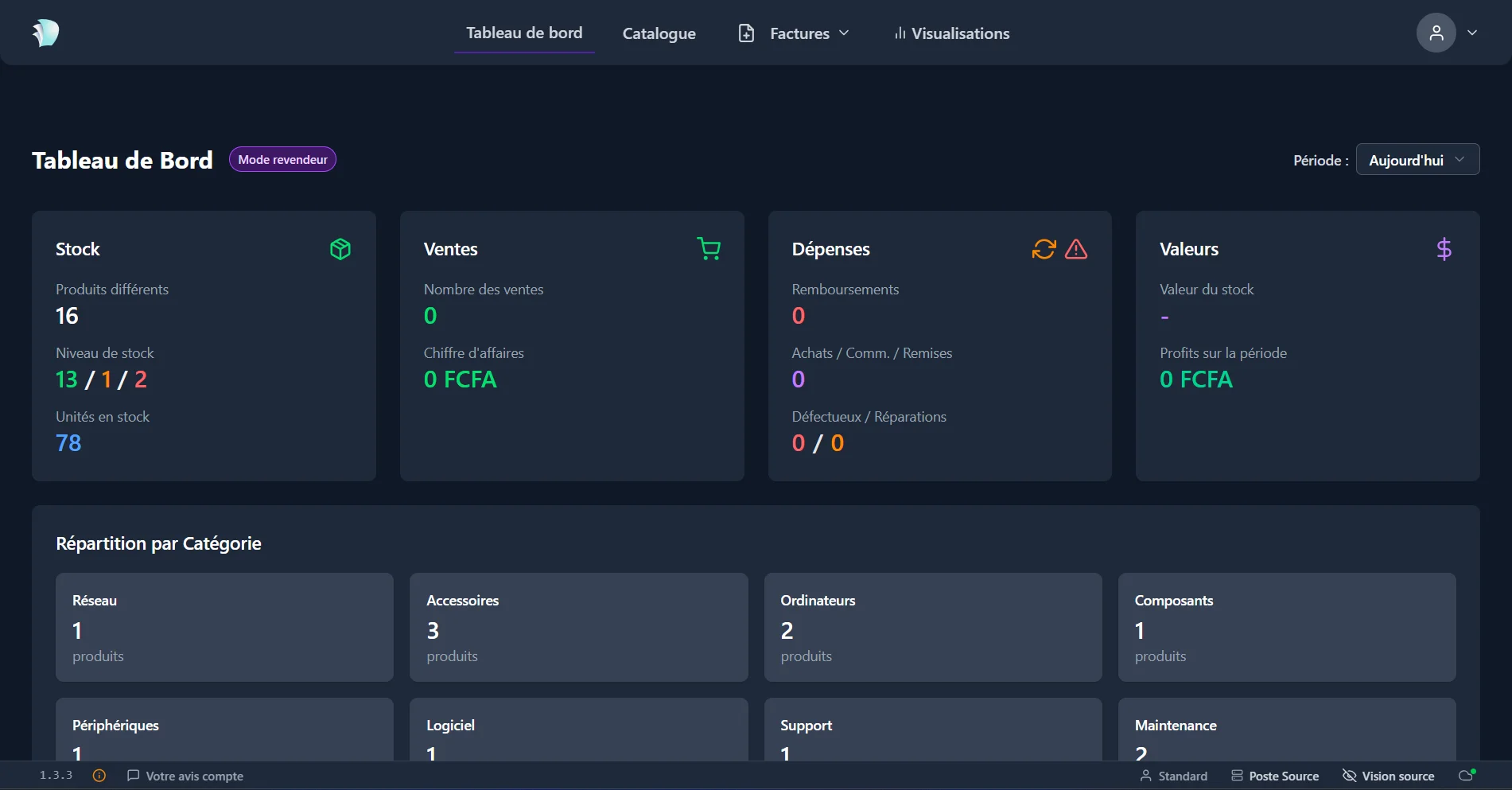Click the version number 1.3.3
The image size is (1512, 790).
click(x=56, y=776)
